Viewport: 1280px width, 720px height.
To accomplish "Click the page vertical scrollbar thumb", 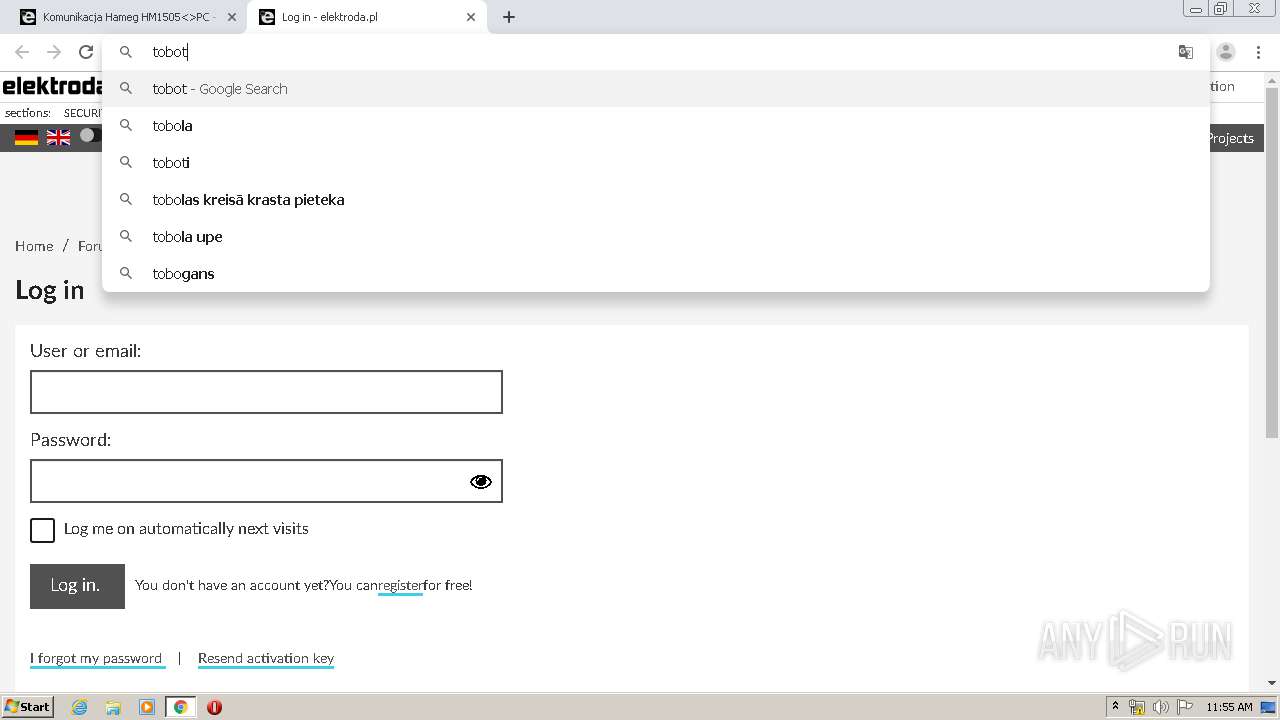I will 1272,262.
